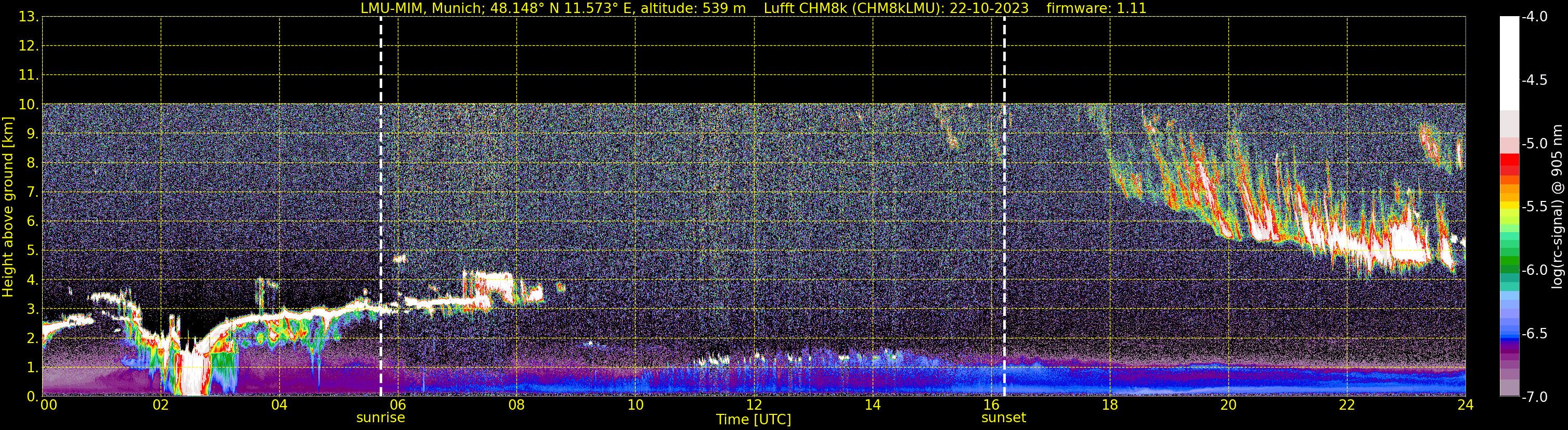The height and width of the screenshot is (430, 1568).
Task: Click the height axis tick '13.'
Action: [x=28, y=17]
